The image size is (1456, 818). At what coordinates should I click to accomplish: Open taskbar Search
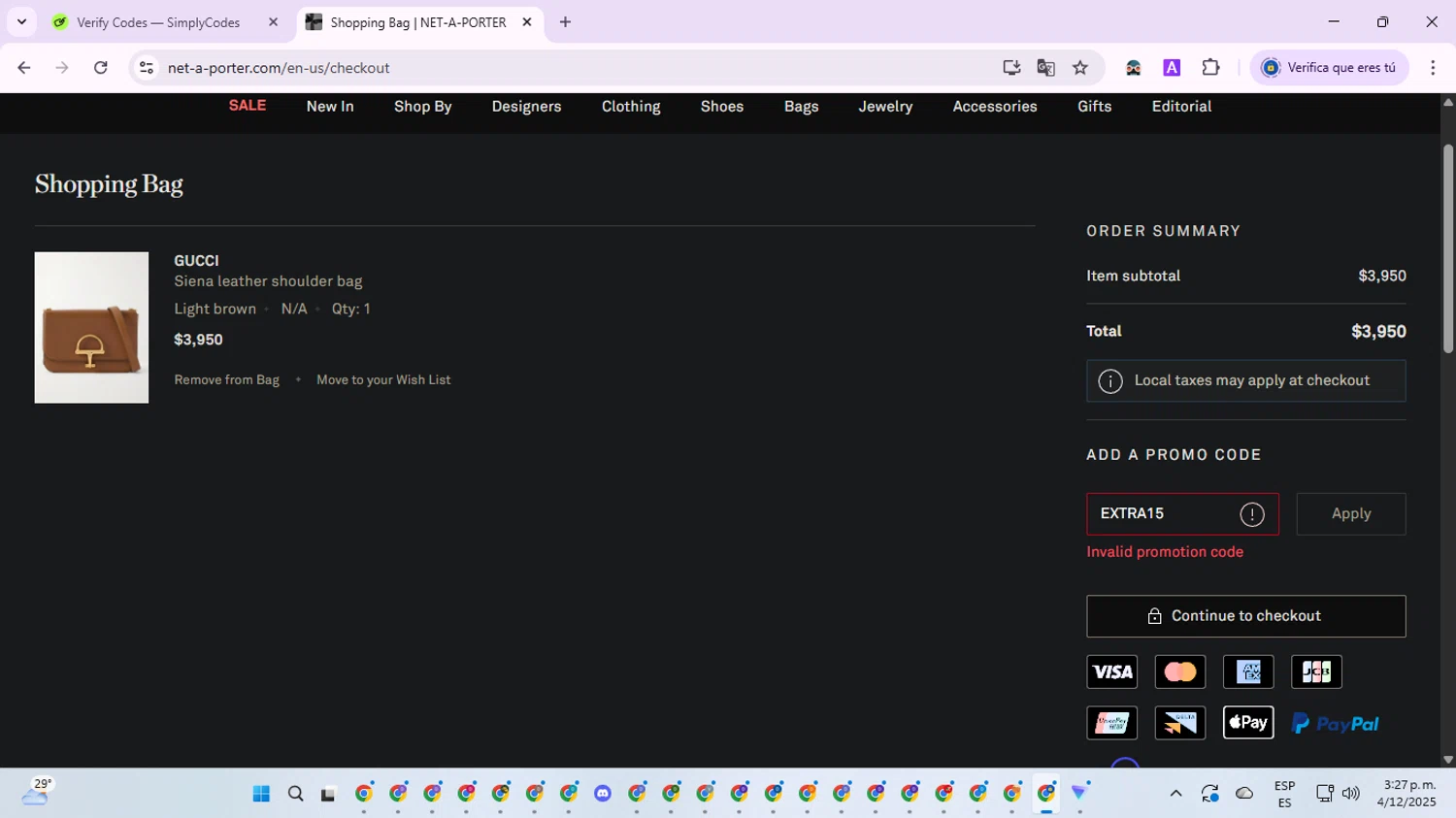pyautogui.click(x=296, y=794)
